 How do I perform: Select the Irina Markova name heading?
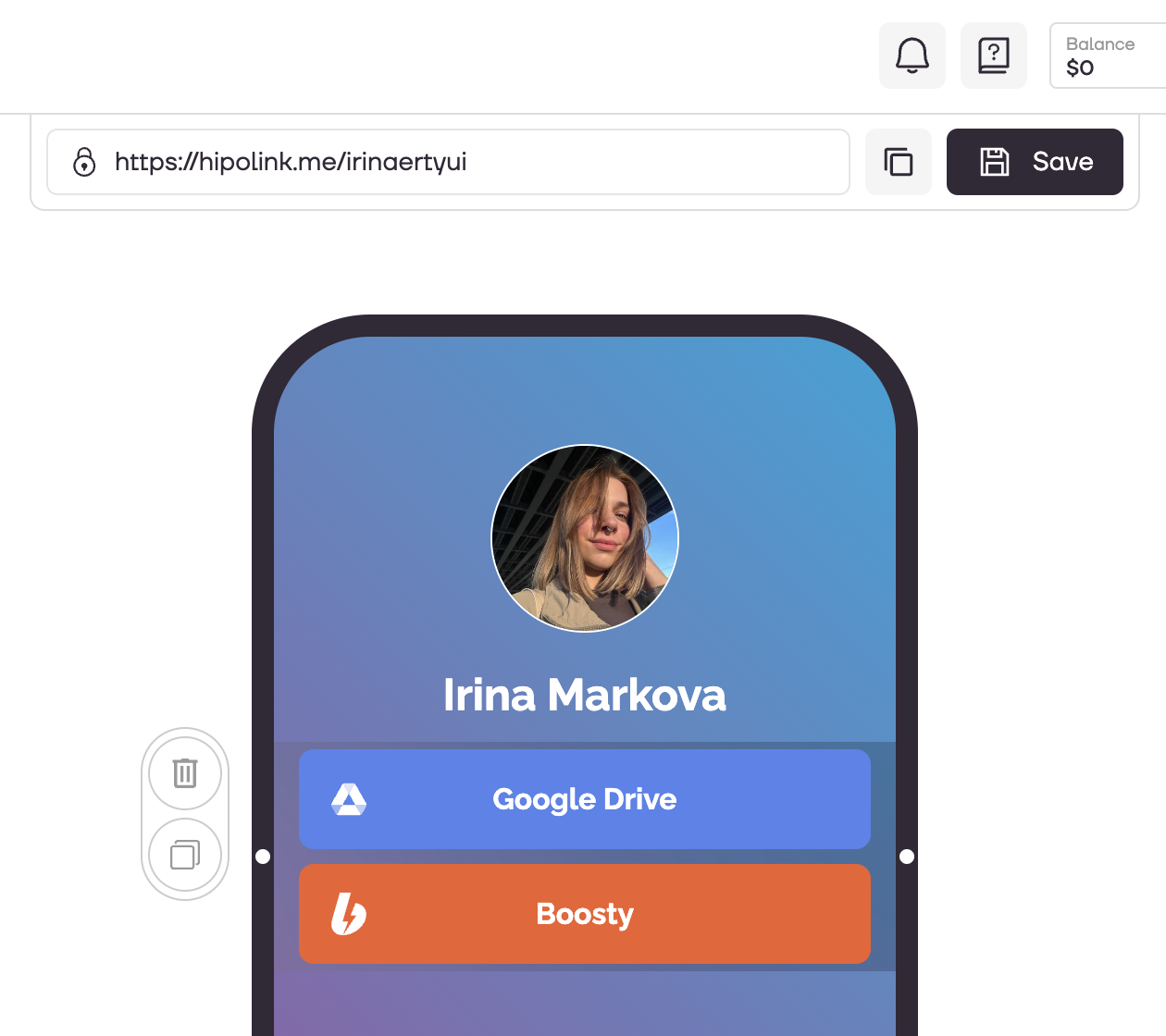point(585,695)
